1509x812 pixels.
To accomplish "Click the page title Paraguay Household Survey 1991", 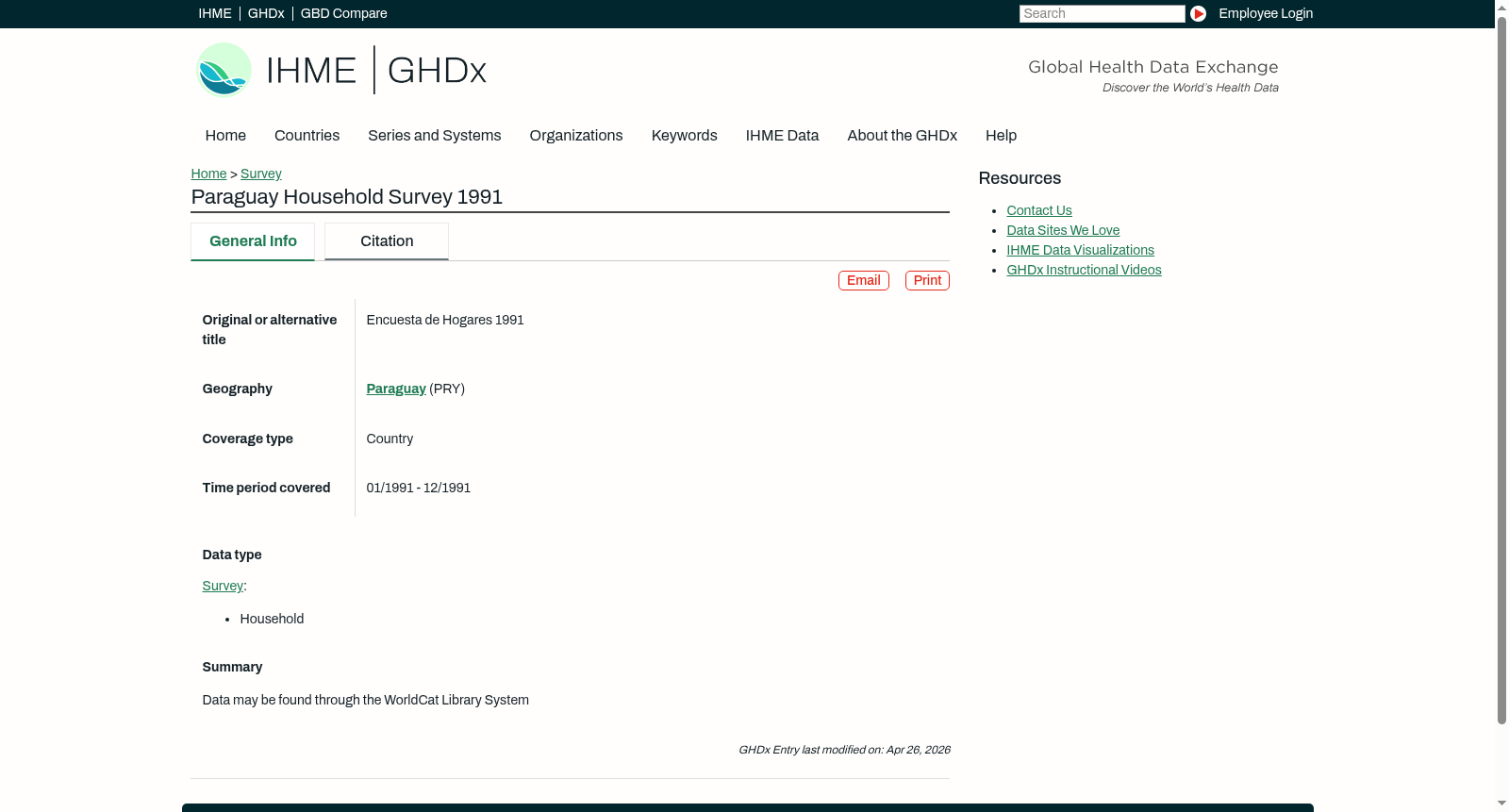I will [x=347, y=197].
